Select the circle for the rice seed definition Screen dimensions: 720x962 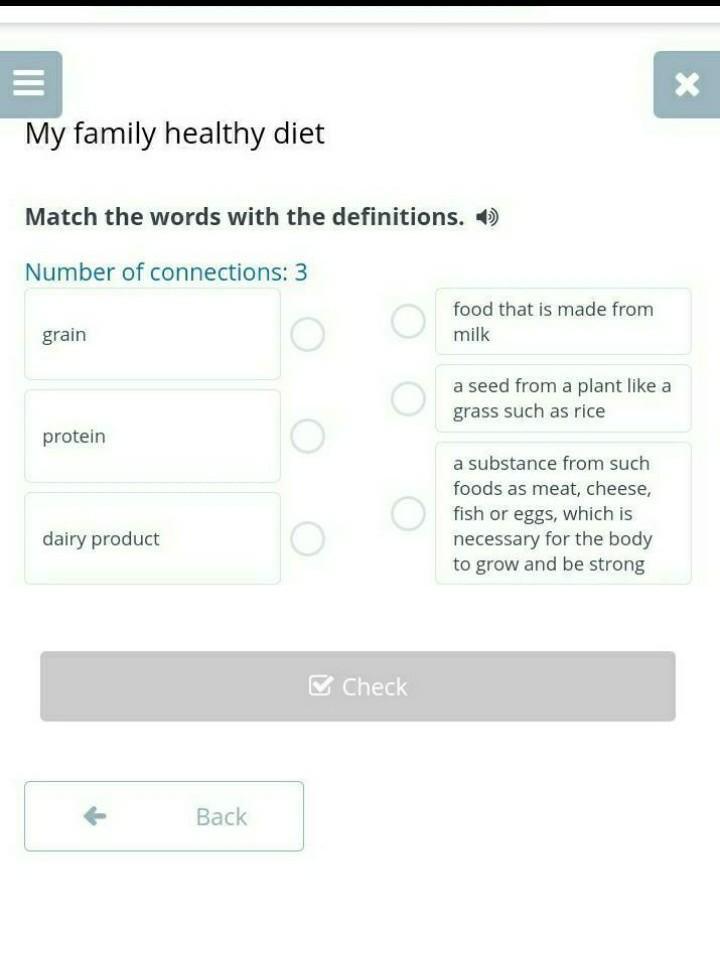pyautogui.click(x=408, y=398)
